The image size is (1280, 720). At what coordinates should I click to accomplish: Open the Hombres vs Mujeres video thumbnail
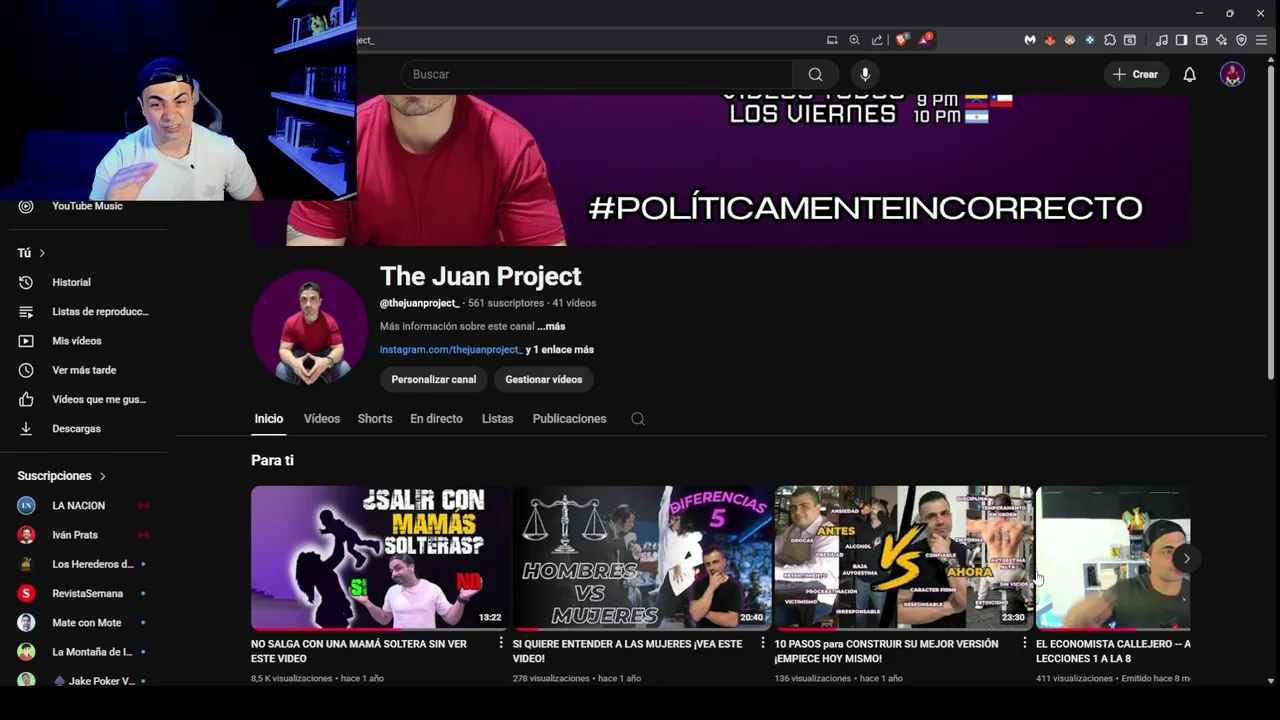click(x=642, y=558)
